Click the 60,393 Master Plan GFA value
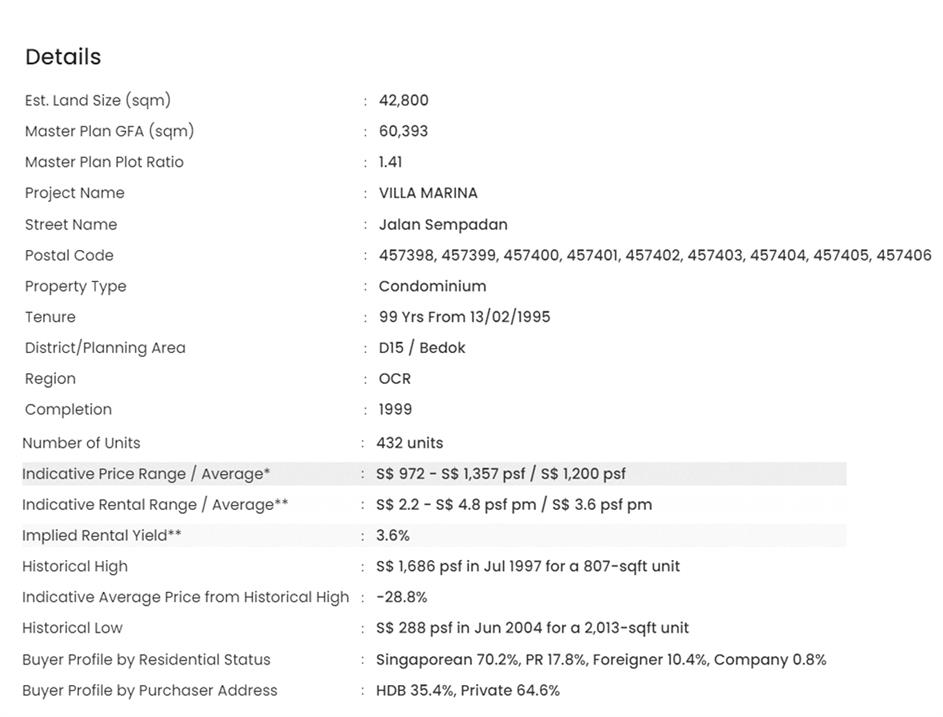This screenshot has height=717, width=943. (x=403, y=131)
